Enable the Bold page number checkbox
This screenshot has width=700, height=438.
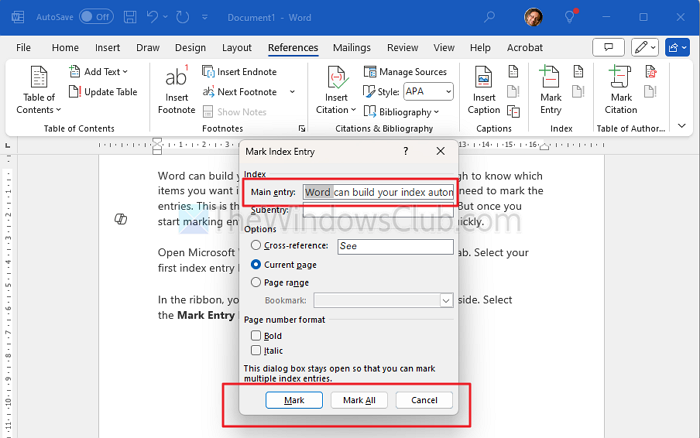pyautogui.click(x=256, y=335)
